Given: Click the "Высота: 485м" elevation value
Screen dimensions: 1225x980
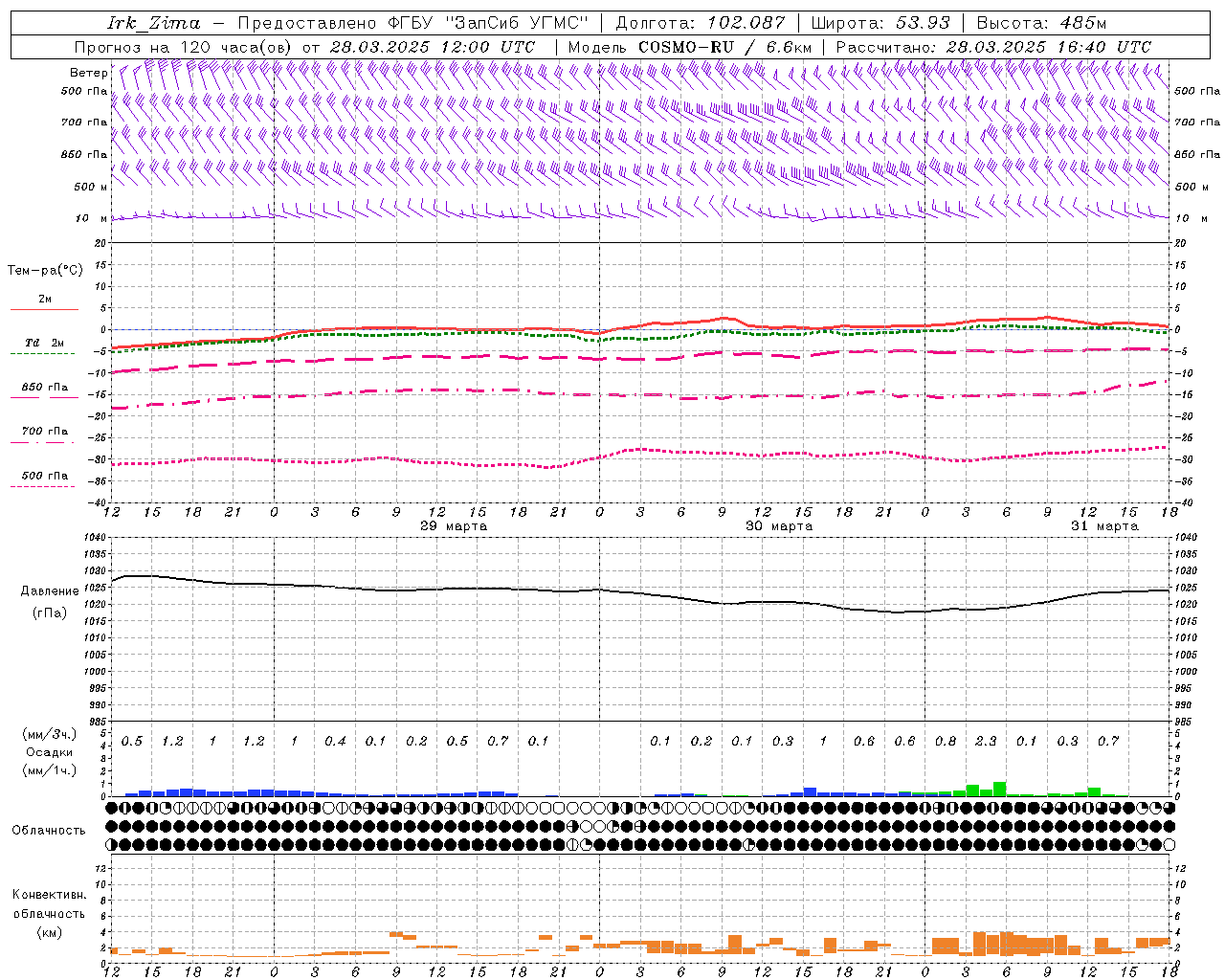Looking at the screenshot, I should click(x=1040, y=23).
